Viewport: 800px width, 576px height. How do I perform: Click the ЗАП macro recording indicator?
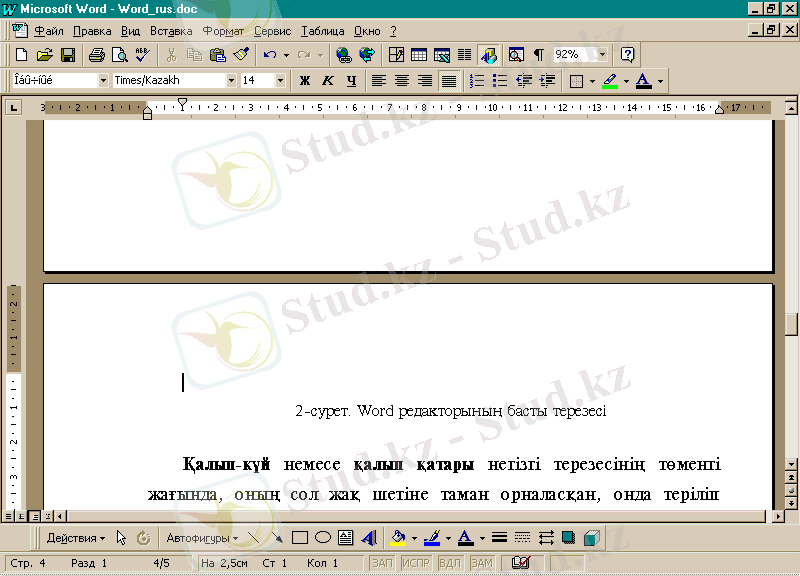coord(382,563)
